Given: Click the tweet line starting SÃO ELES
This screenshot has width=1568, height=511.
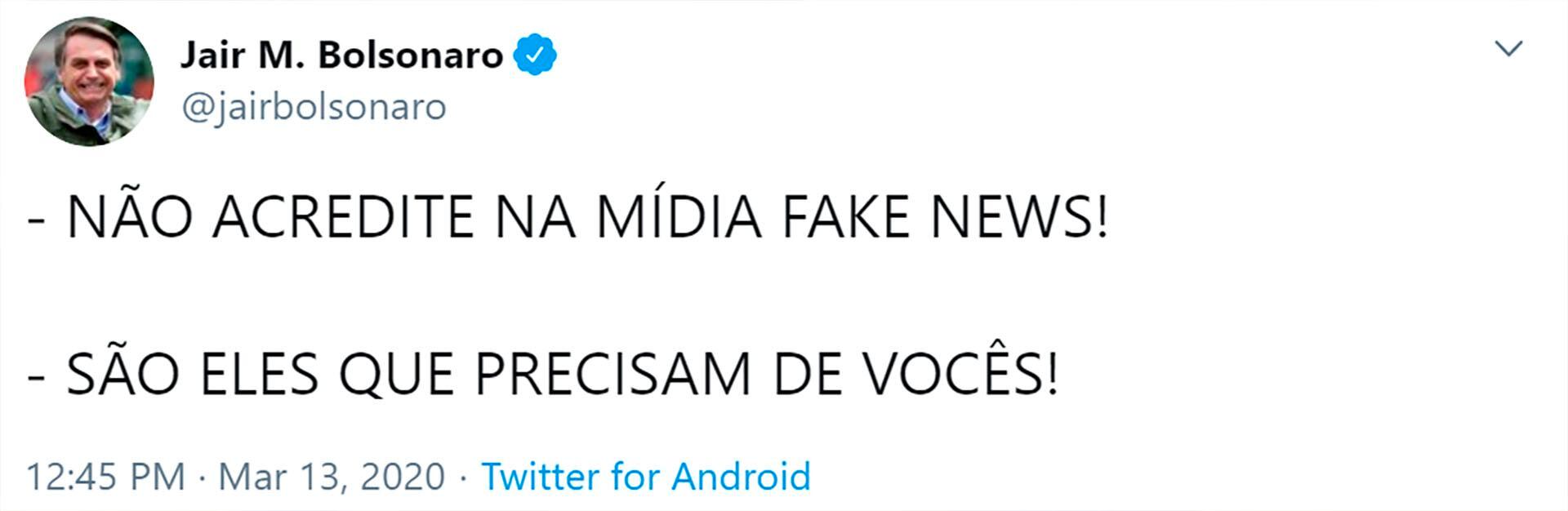Looking at the screenshot, I should (x=543, y=375).
